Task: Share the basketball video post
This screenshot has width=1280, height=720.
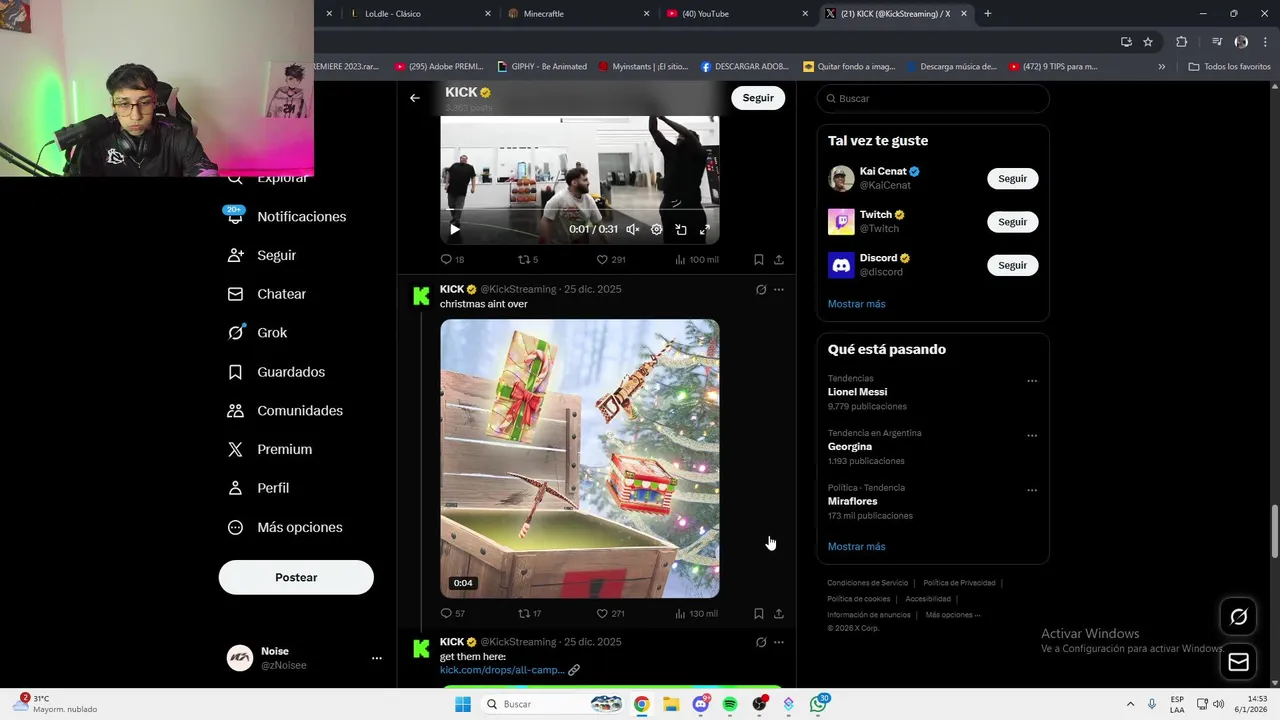Action: click(x=779, y=259)
